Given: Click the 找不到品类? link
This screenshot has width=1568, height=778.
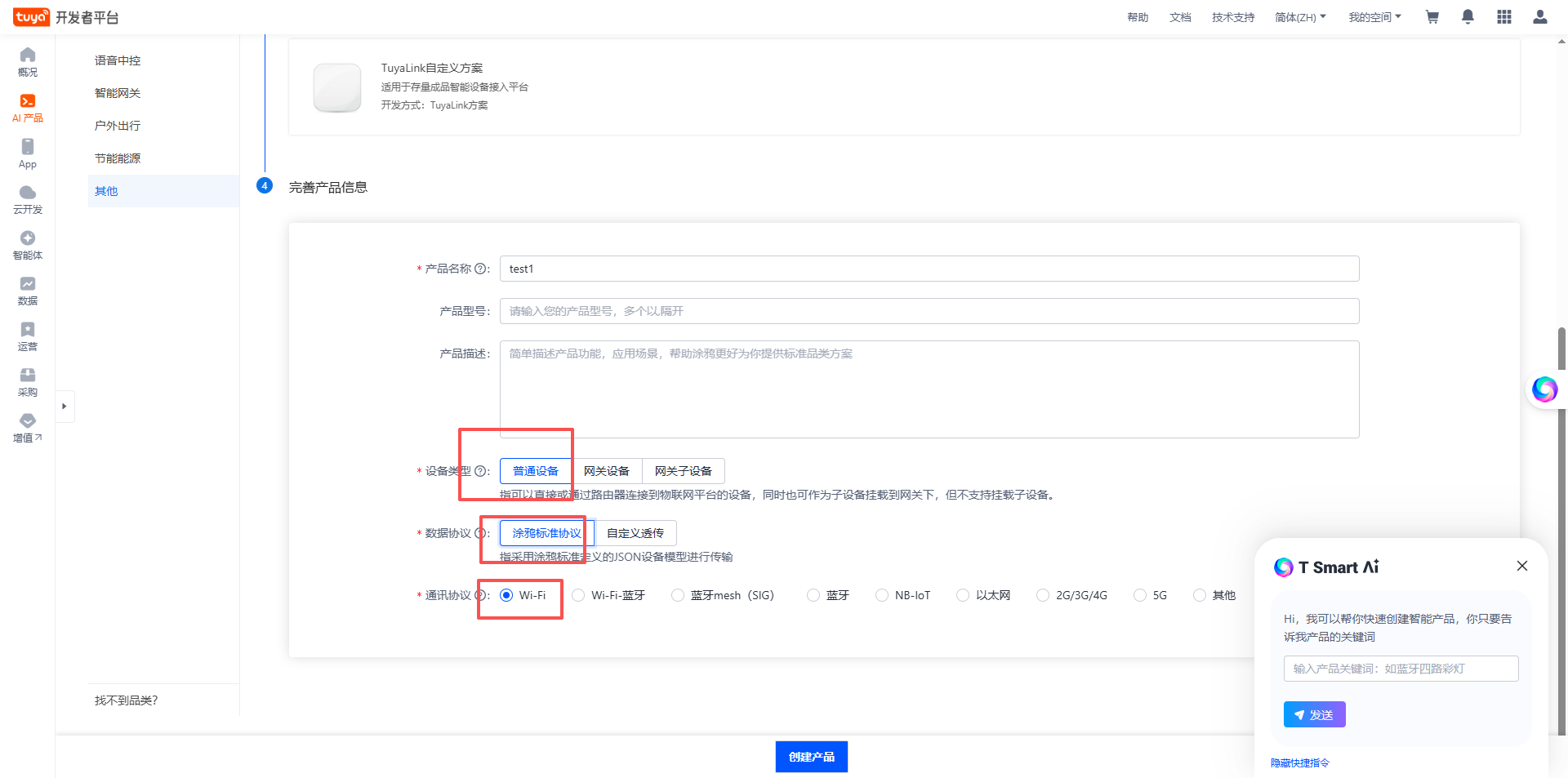Looking at the screenshot, I should [x=127, y=700].
